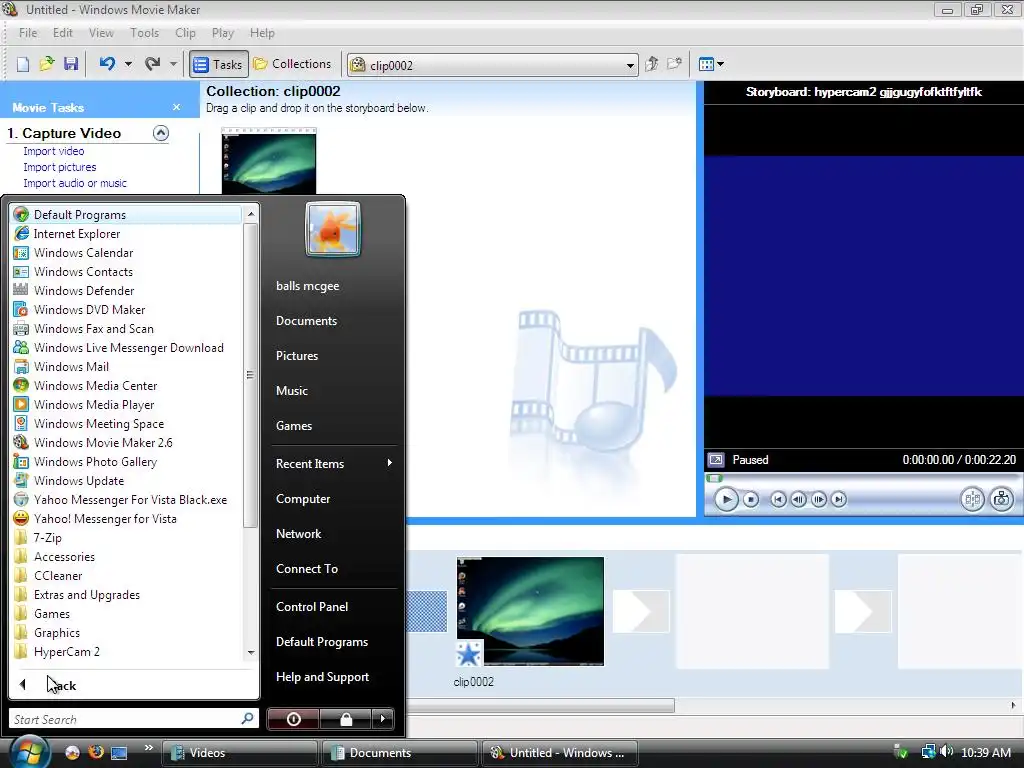The height and width of the screenshot is (768, 1024).
Task: Click the Stop playback button
Action: [751, 500]
